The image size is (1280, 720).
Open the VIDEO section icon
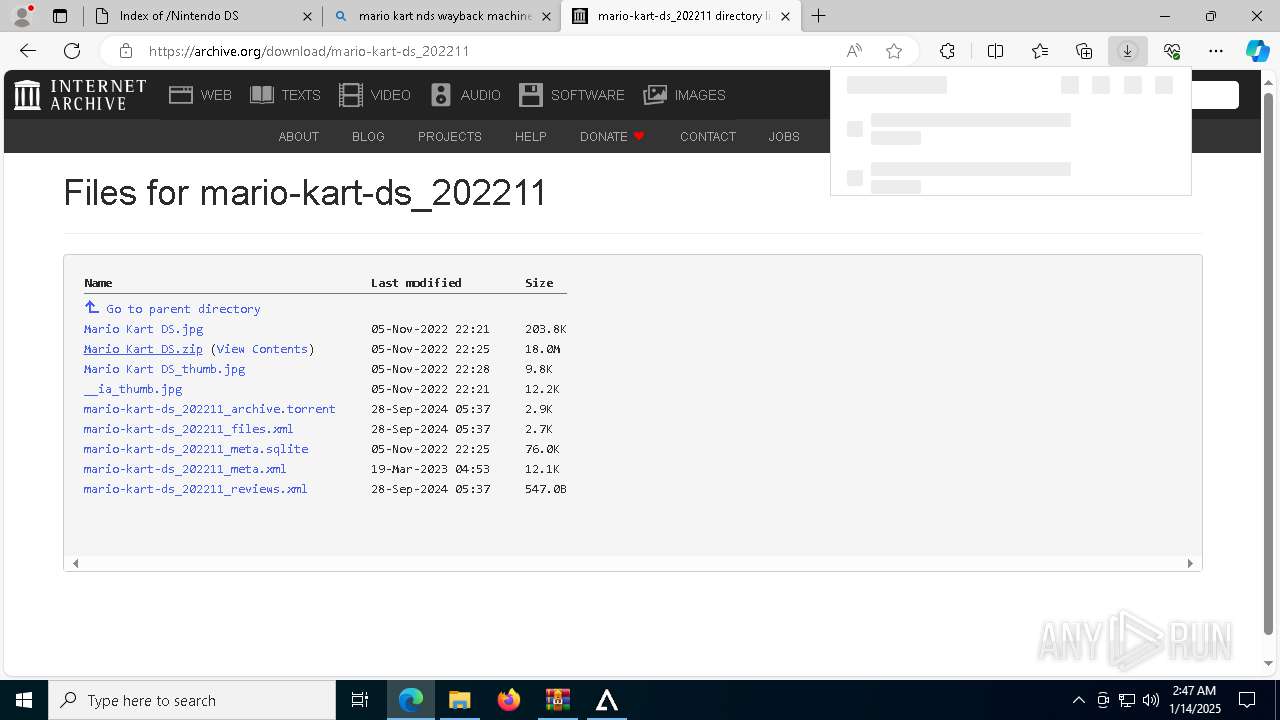point(375,95)
